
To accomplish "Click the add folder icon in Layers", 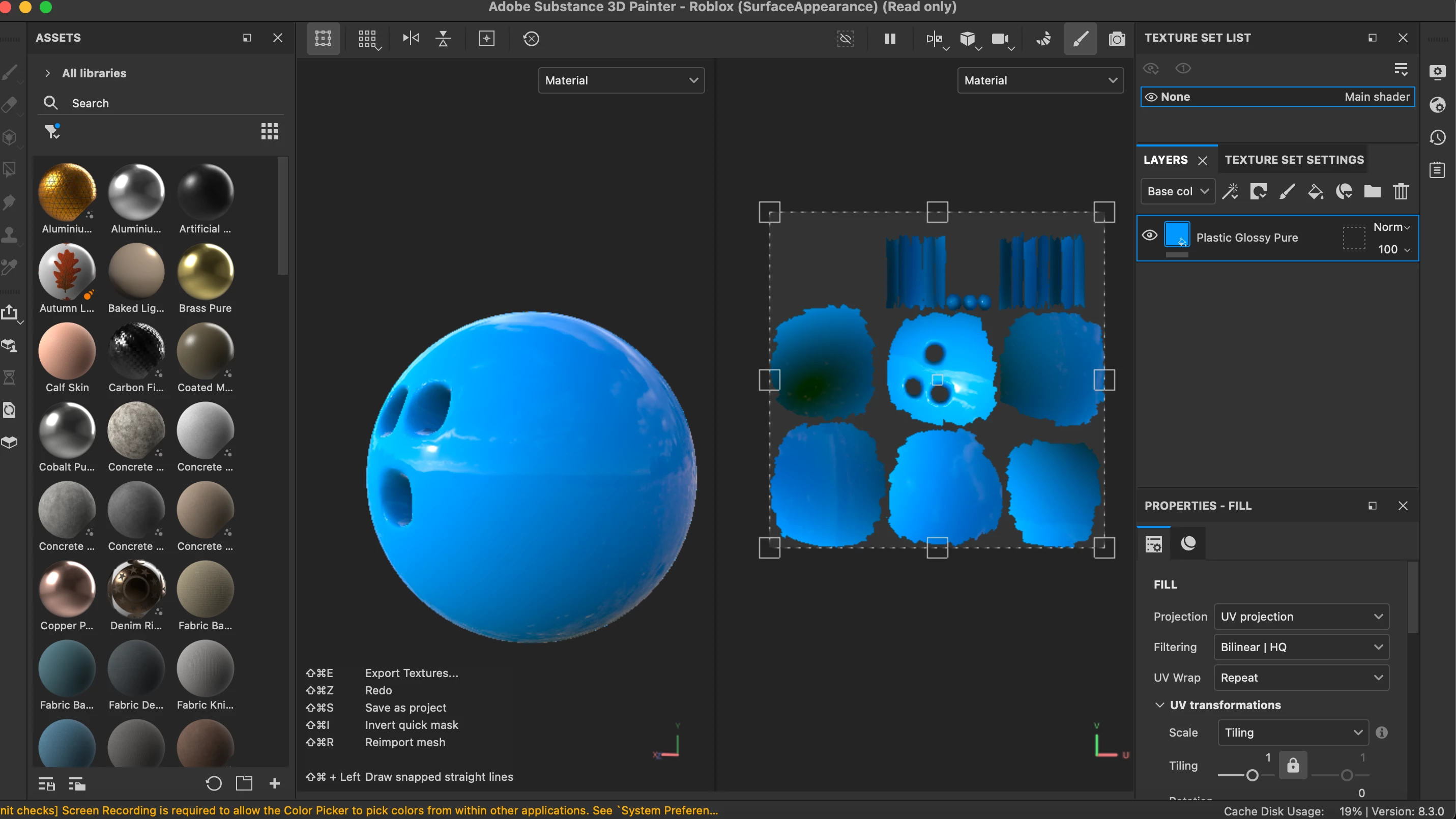I will coord(1372,192).
